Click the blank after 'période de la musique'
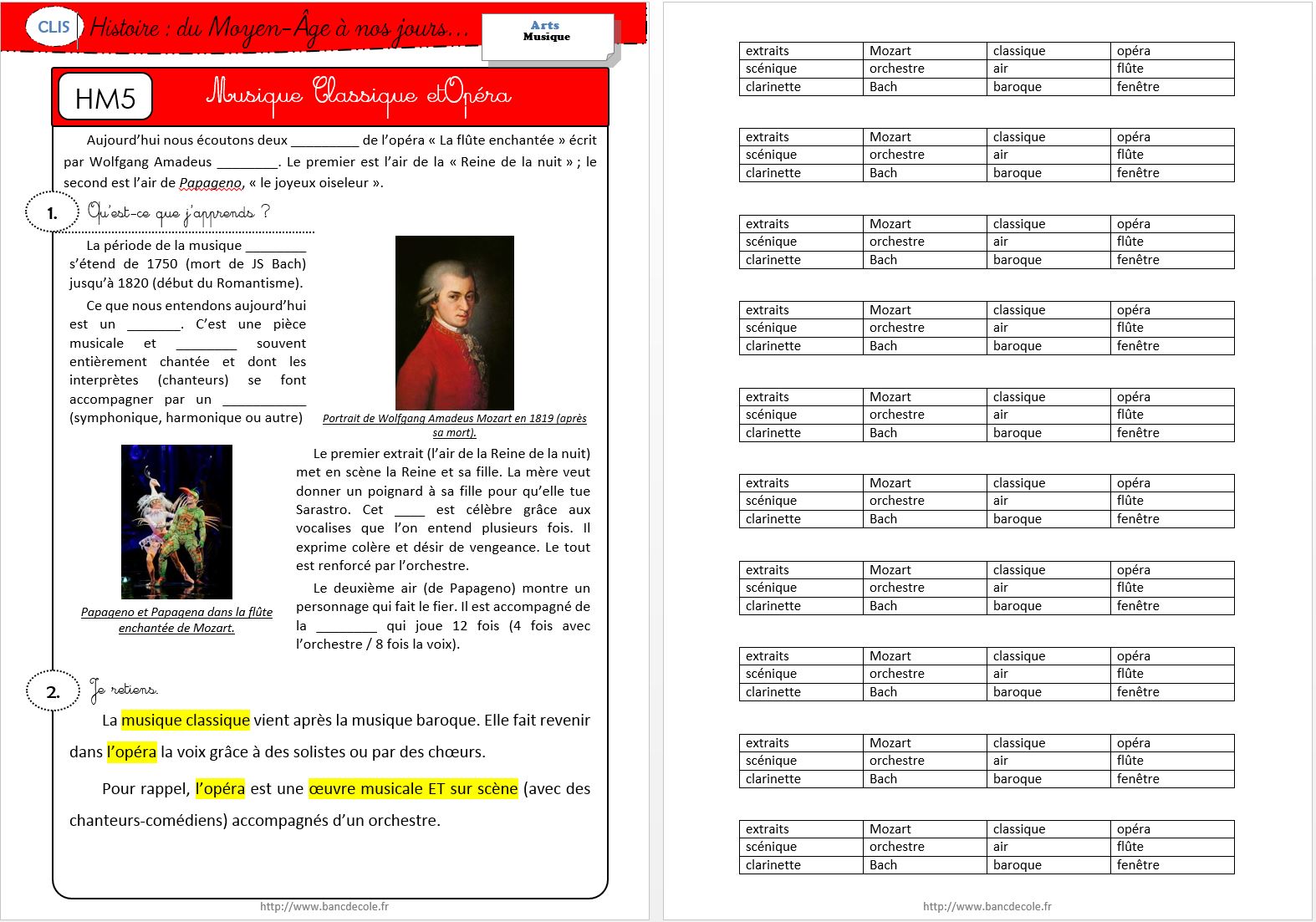Screen dimensions: 1316x922 (x=276, y=247)
